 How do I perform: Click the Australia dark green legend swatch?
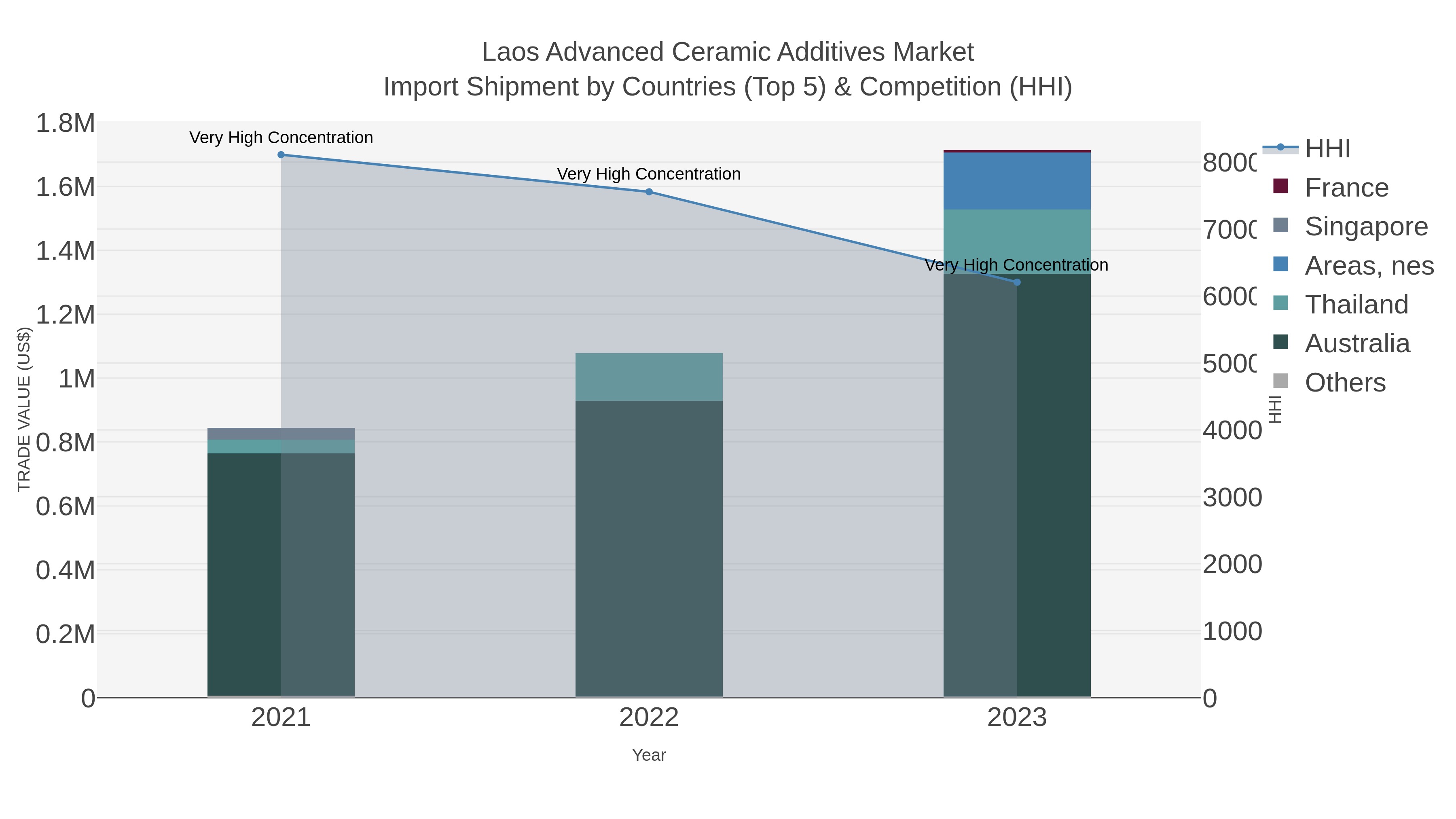(1280, 342)
